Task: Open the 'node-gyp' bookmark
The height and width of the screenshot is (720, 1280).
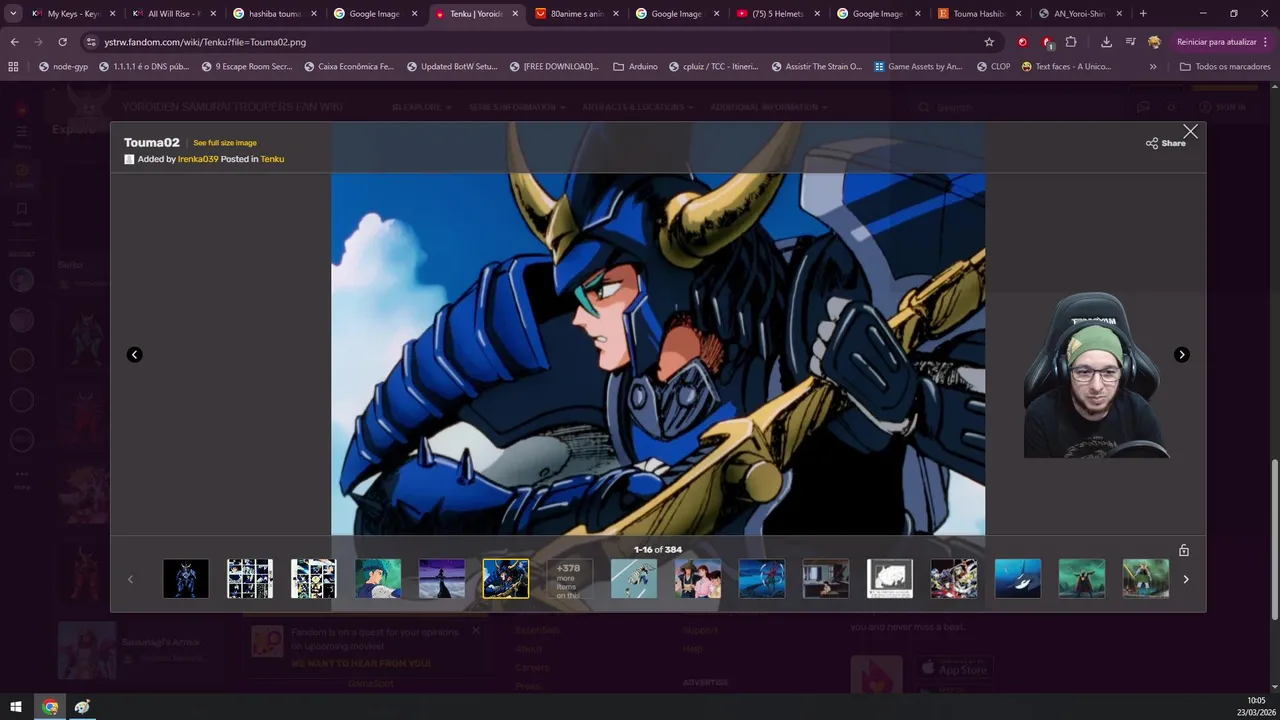Action: 63,66
